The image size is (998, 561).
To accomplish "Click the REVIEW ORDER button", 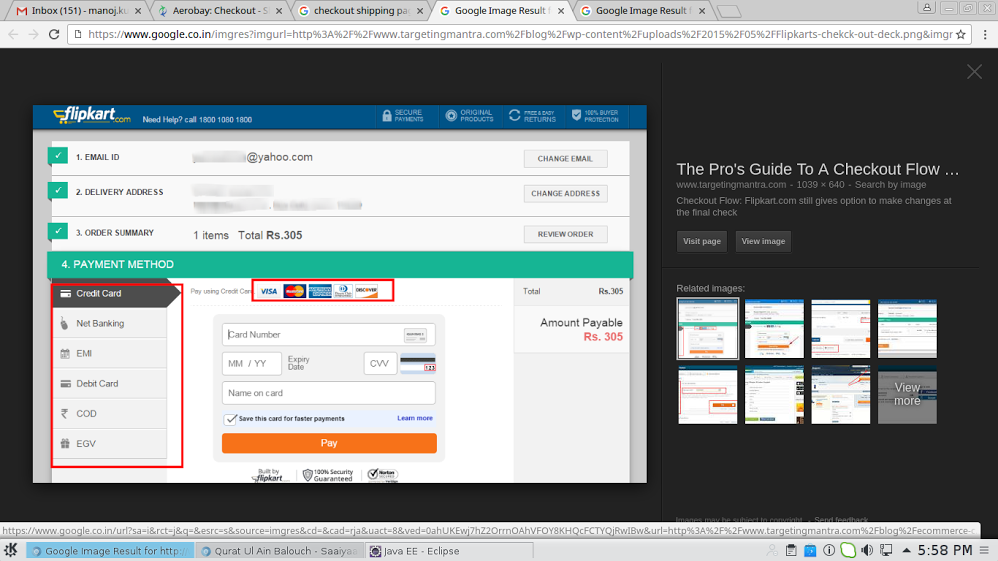I will 565,234.
